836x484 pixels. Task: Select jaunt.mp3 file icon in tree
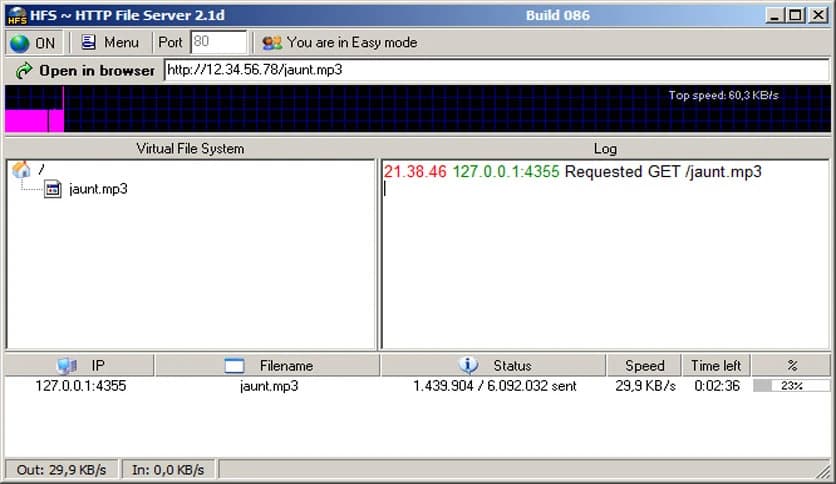pyautogui.click(x=53, y=189)
